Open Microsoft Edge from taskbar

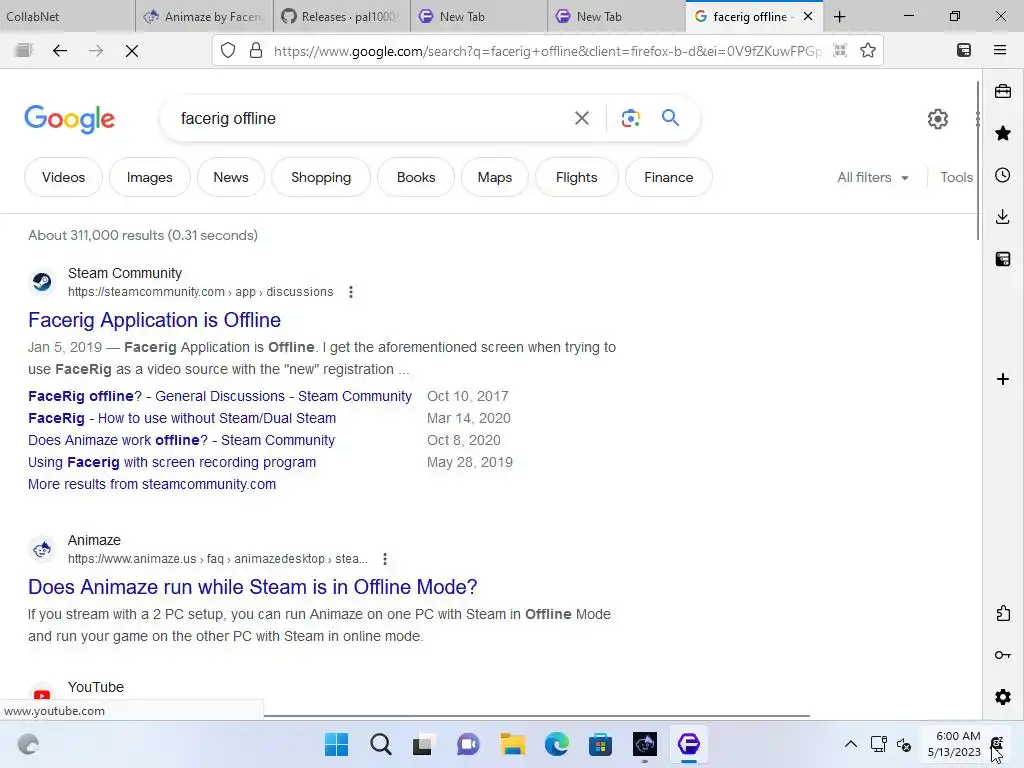[x=556, y=744]
